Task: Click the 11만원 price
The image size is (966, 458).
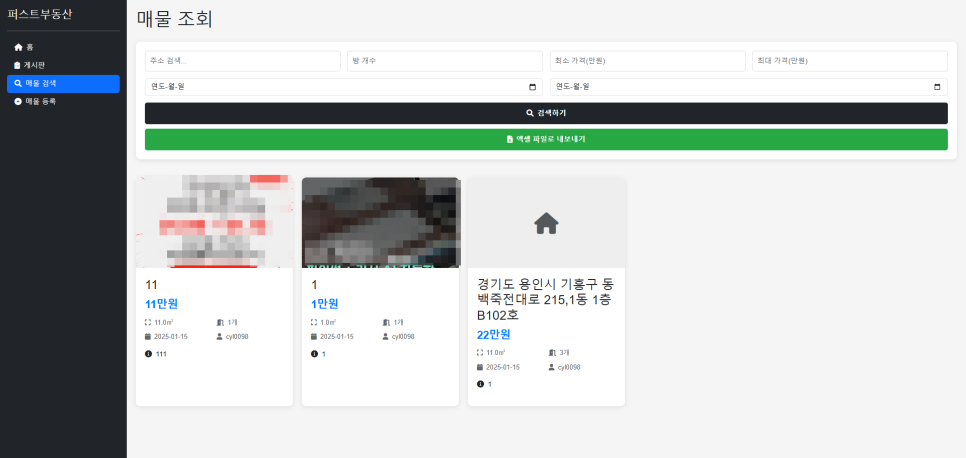Action: [x=161, y=304]
